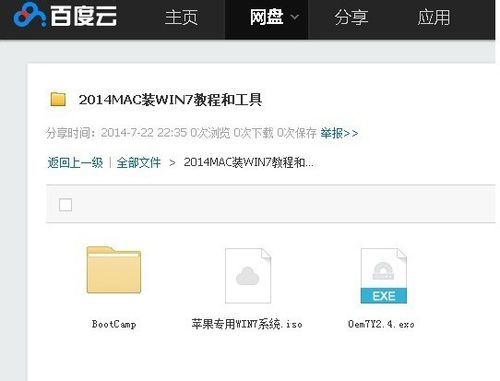500x381 pixels.
Task: Open the 主页 tab
Action: tap(181, 17)
